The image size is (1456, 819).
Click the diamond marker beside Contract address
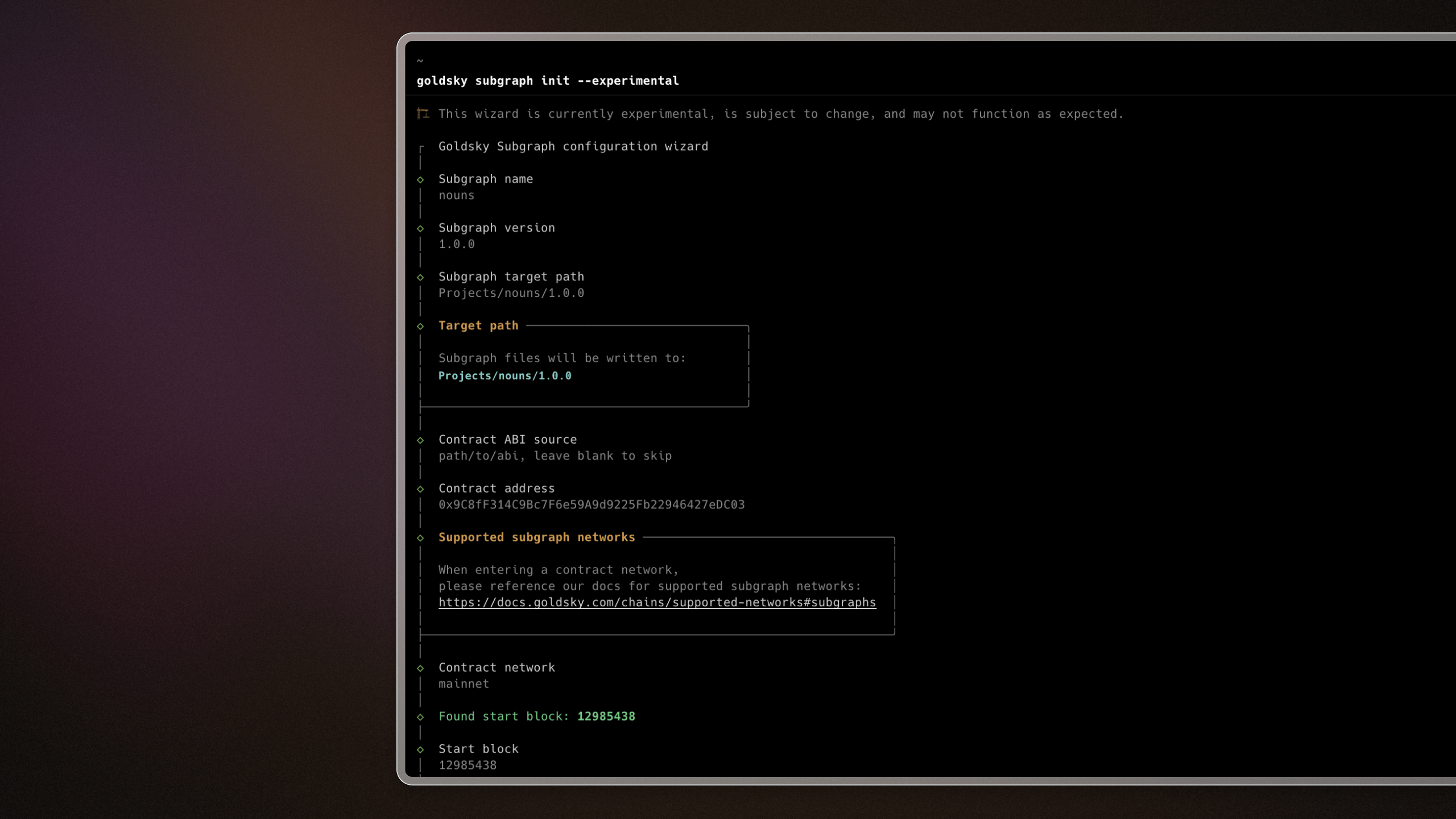click(x=420, y=489)
